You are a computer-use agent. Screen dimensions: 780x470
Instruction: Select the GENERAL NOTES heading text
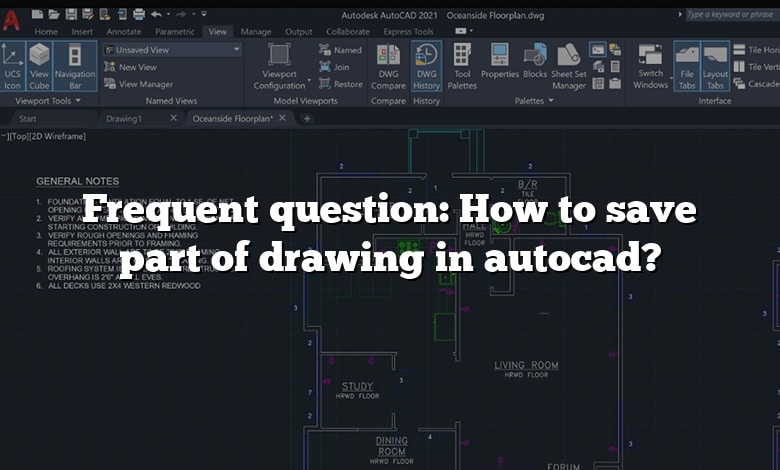(78, 181)
